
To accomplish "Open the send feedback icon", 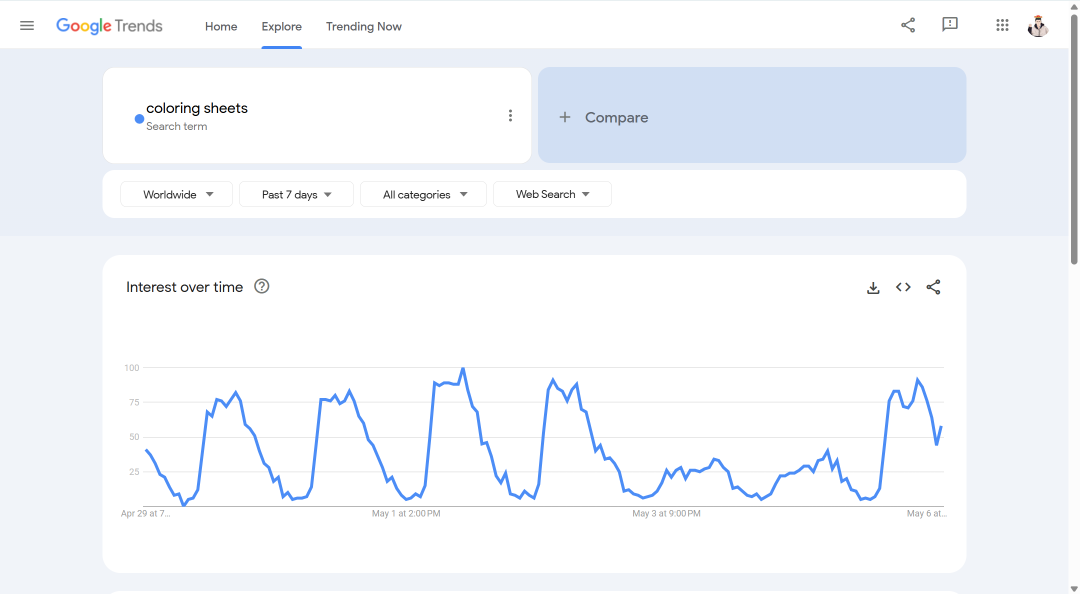I will coord(950,25).
